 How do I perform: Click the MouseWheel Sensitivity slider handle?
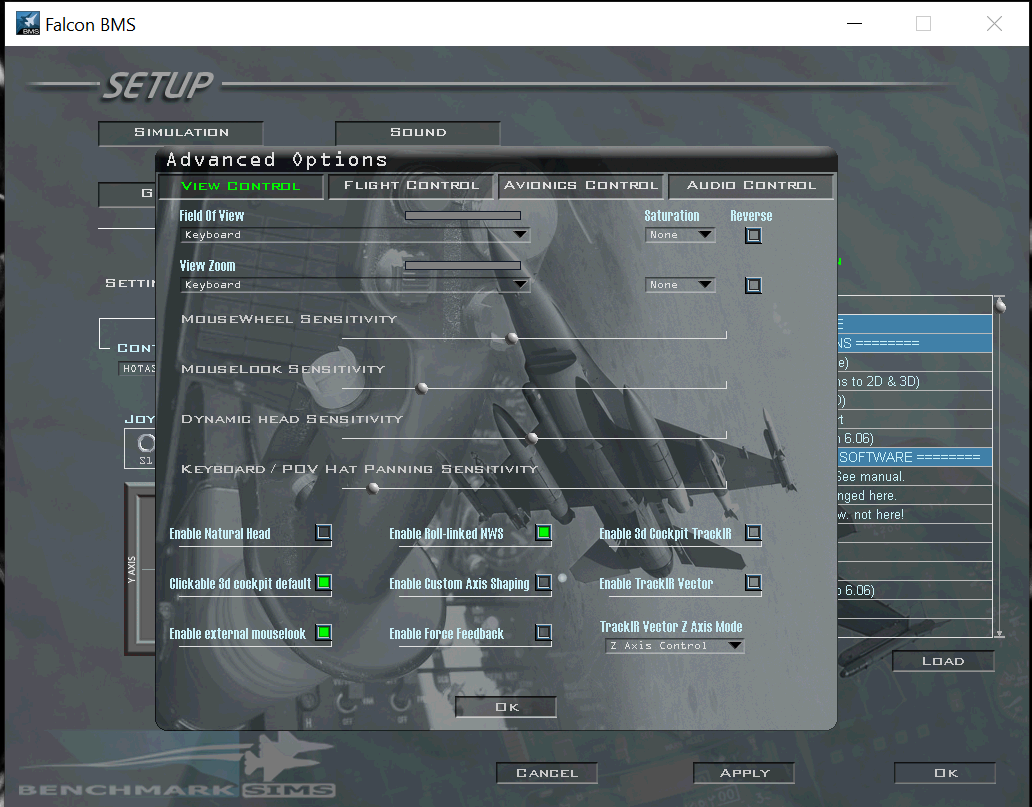pos(511,338)
